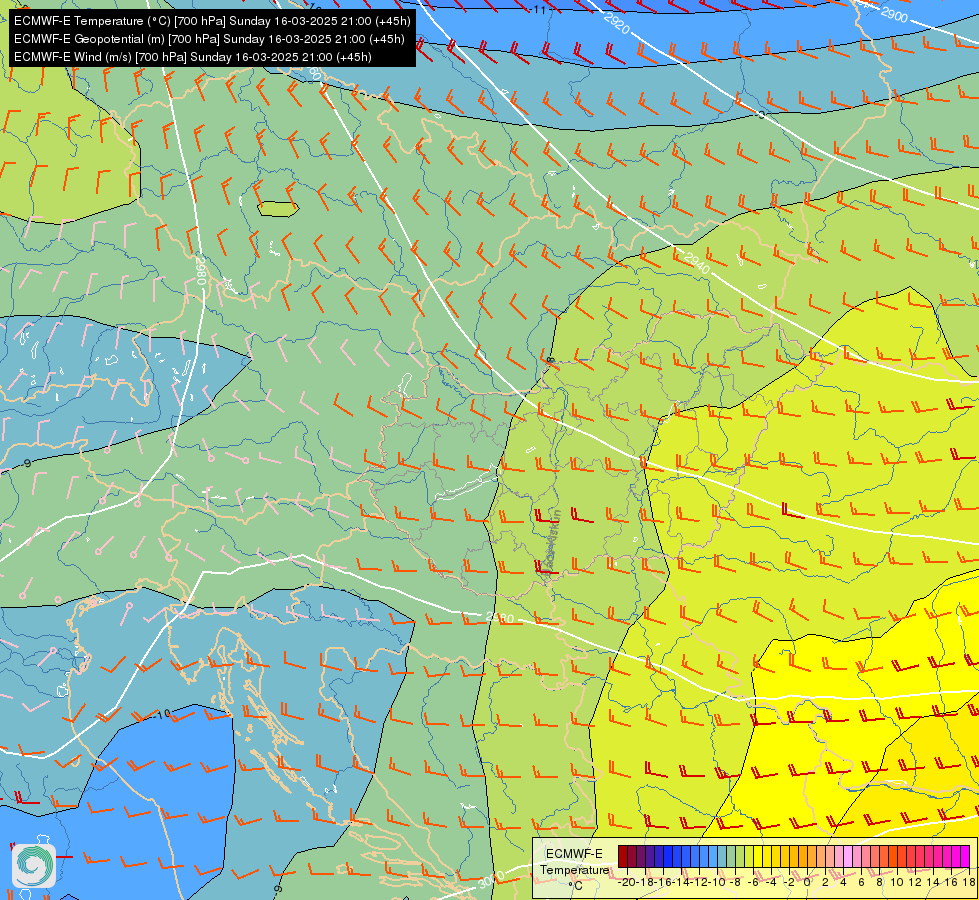
Task: Select the ECMWF-E Wind title line
Action: tap(193, 57)
